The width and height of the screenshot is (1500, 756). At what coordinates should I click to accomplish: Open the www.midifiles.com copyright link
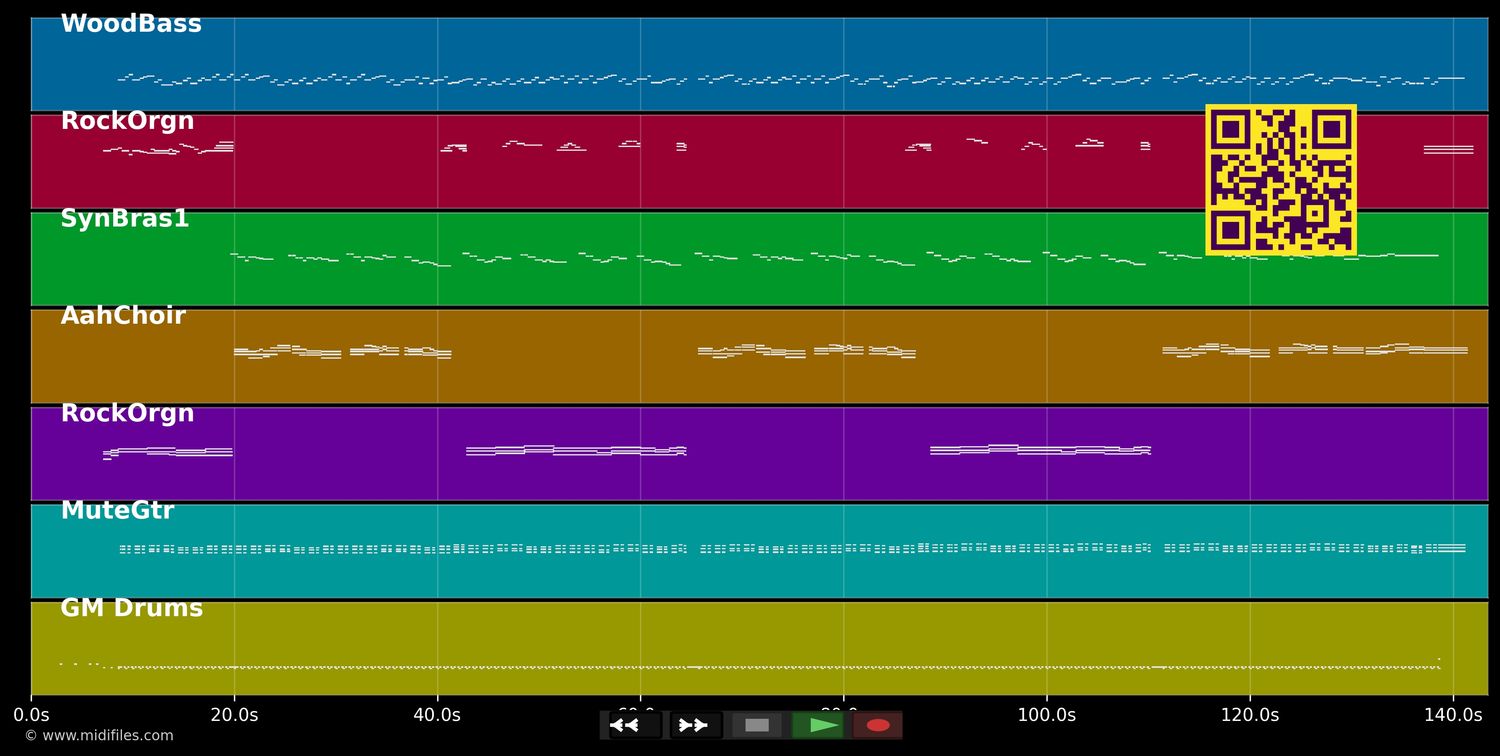click(99, 736)
